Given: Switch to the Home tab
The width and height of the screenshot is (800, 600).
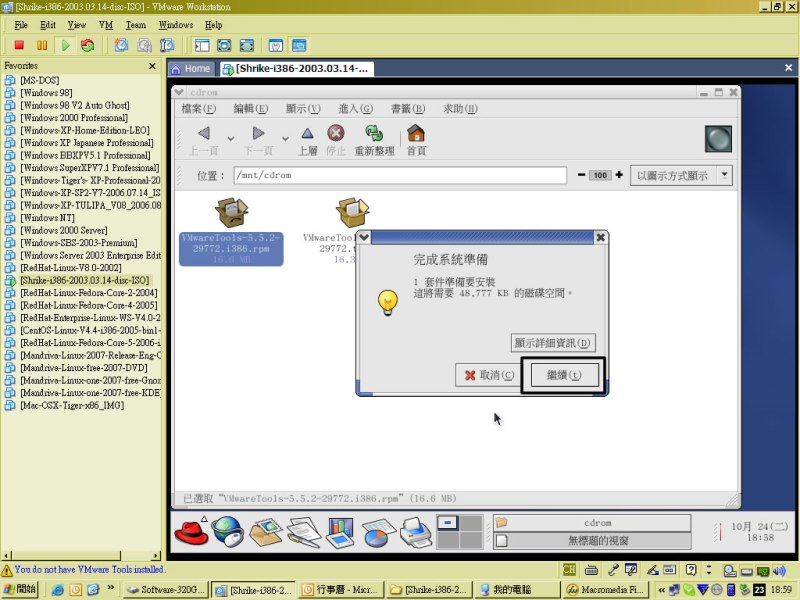Looking at the screenshot, I should (x=191, y=69).
